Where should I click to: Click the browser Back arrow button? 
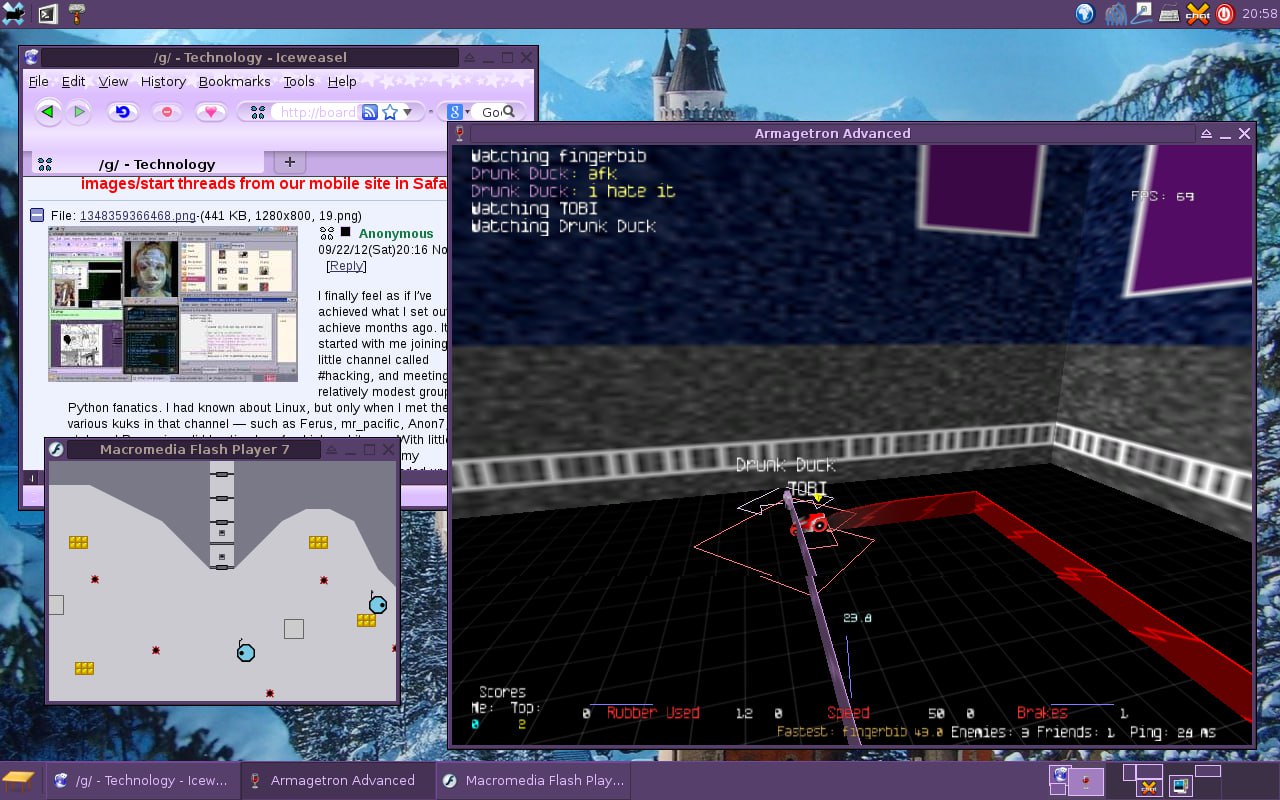coord(47,112)
